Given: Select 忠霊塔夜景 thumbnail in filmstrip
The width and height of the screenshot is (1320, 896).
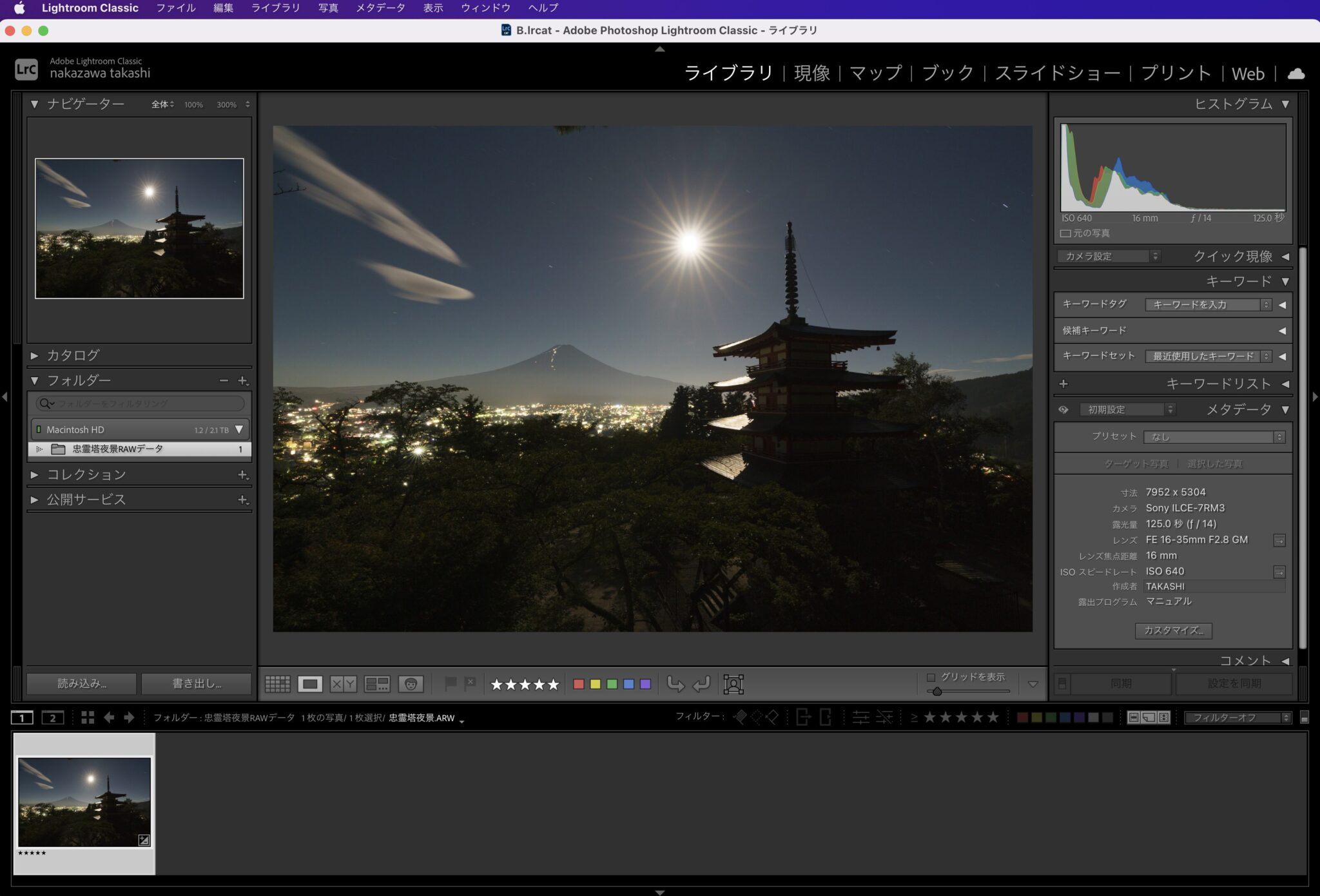Looking at the screenshot, I should click(x=84, y=802).
